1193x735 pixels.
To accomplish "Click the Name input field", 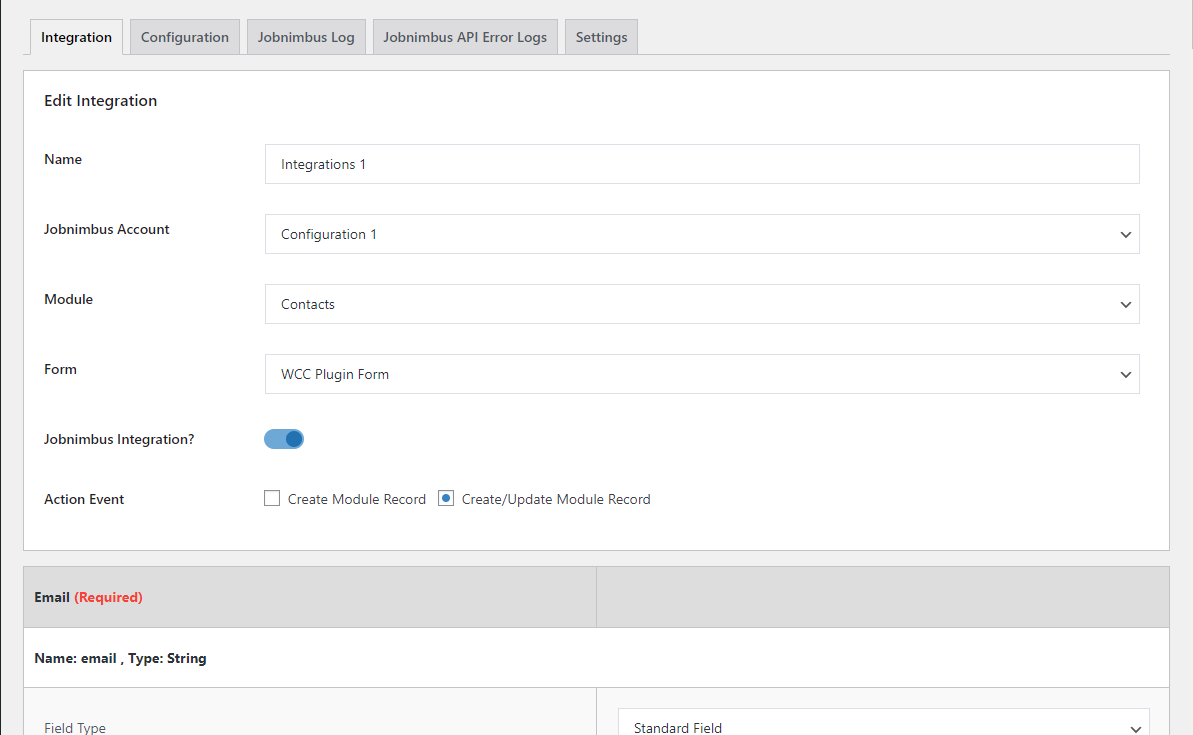I will [701, 164].
